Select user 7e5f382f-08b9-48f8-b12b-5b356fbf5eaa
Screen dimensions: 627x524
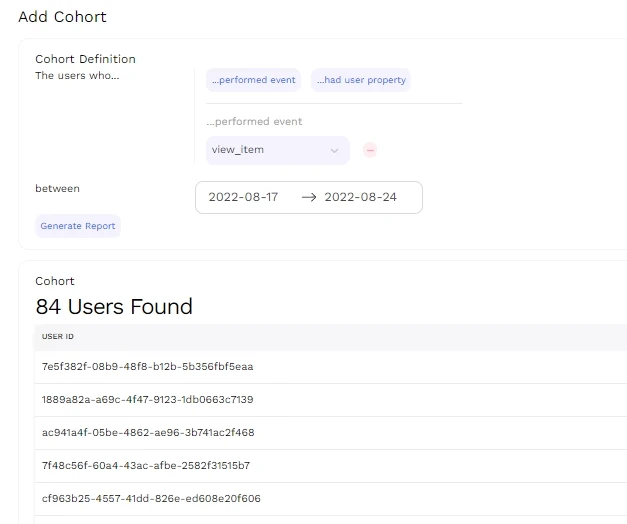(x=147, y=367)
